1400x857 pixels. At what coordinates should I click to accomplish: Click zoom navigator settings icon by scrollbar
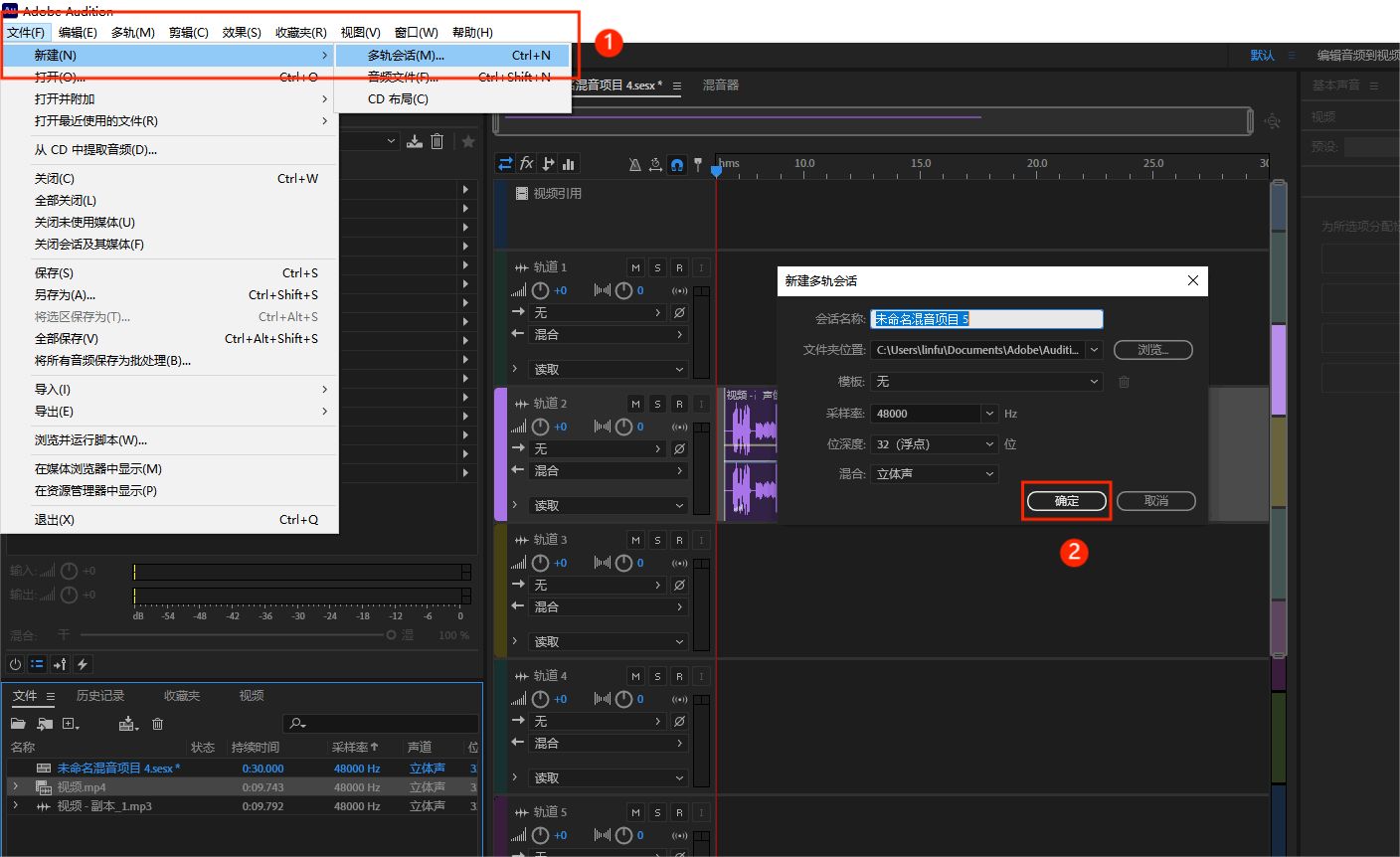[x=1272, y=121]
